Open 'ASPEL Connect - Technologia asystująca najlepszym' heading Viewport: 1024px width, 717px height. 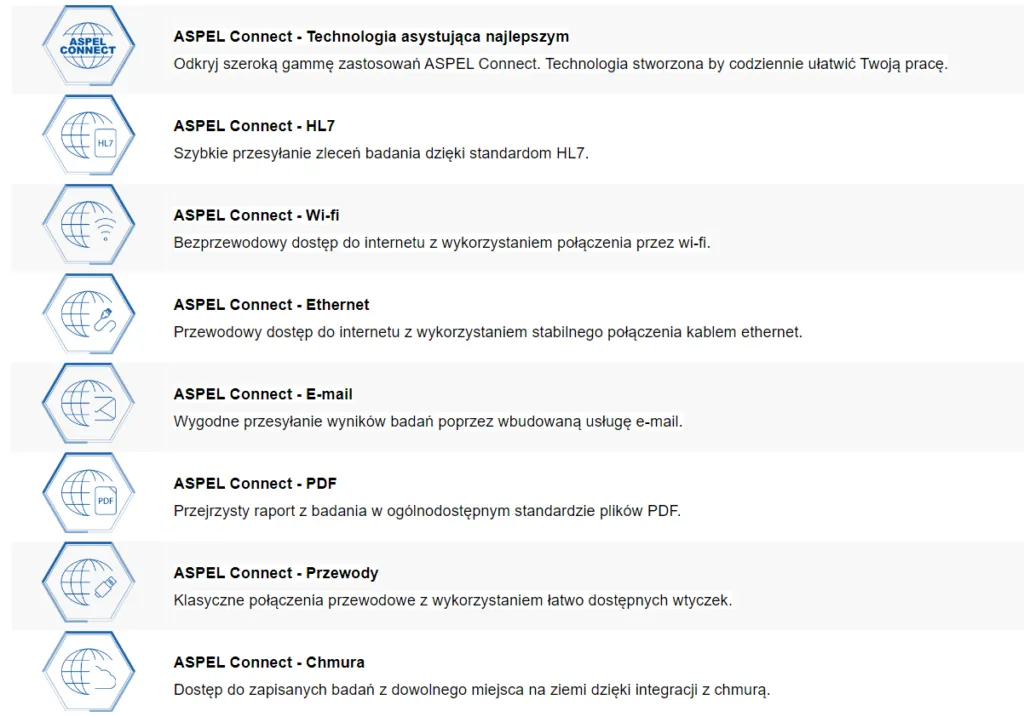tap(371, 37)
